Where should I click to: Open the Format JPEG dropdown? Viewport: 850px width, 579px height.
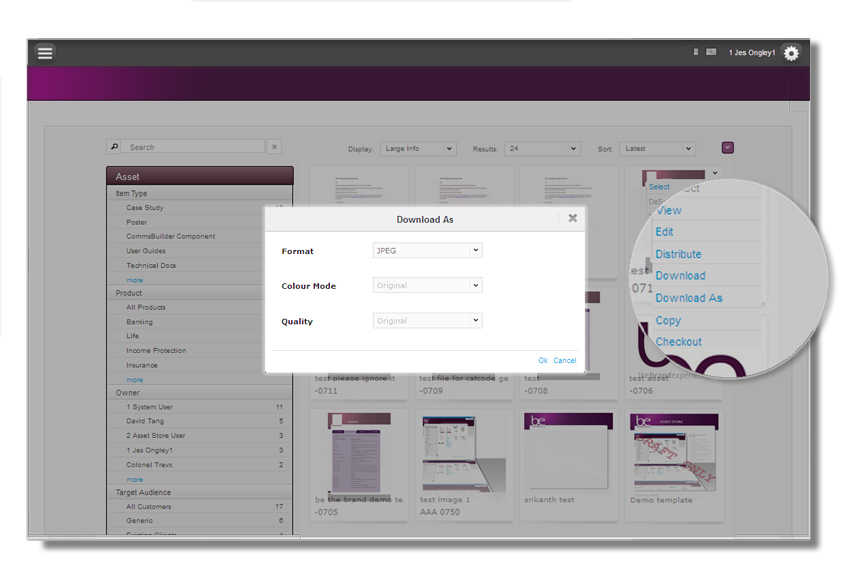427,250
